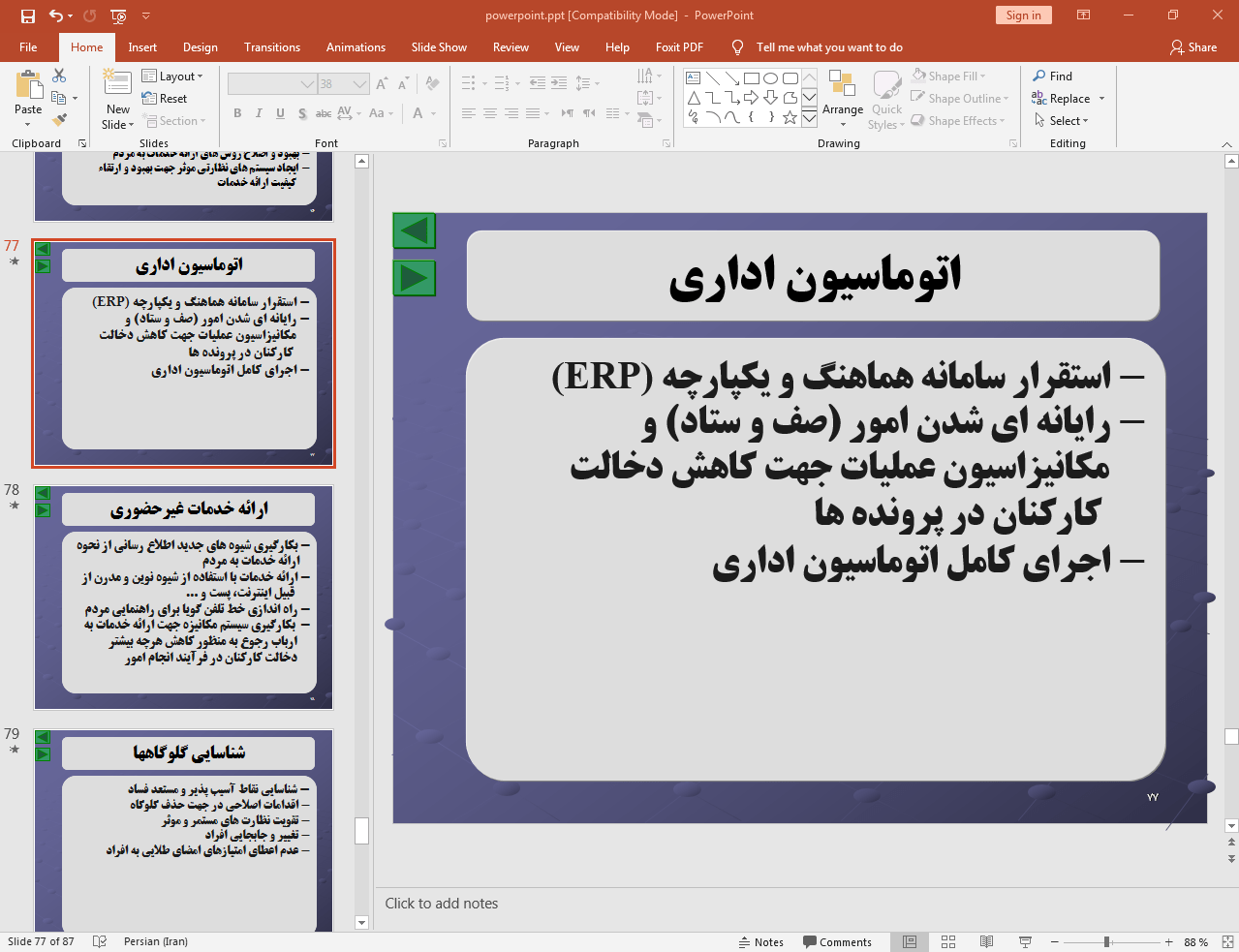Image resolution: width=1239 pixels, height=952 pixels.
Task: Toggle the Comments pane
Action: [837, 942]
